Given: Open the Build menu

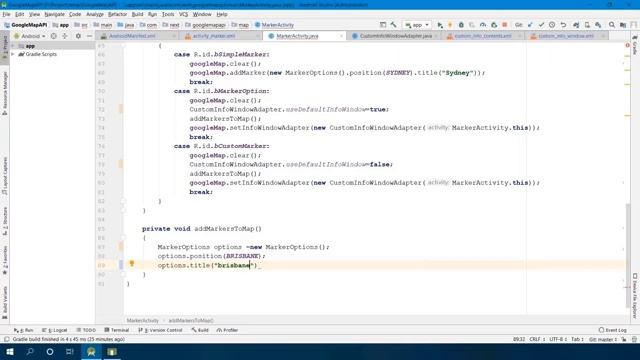Looking at the screenshot, I should click(x=138, y=14).
